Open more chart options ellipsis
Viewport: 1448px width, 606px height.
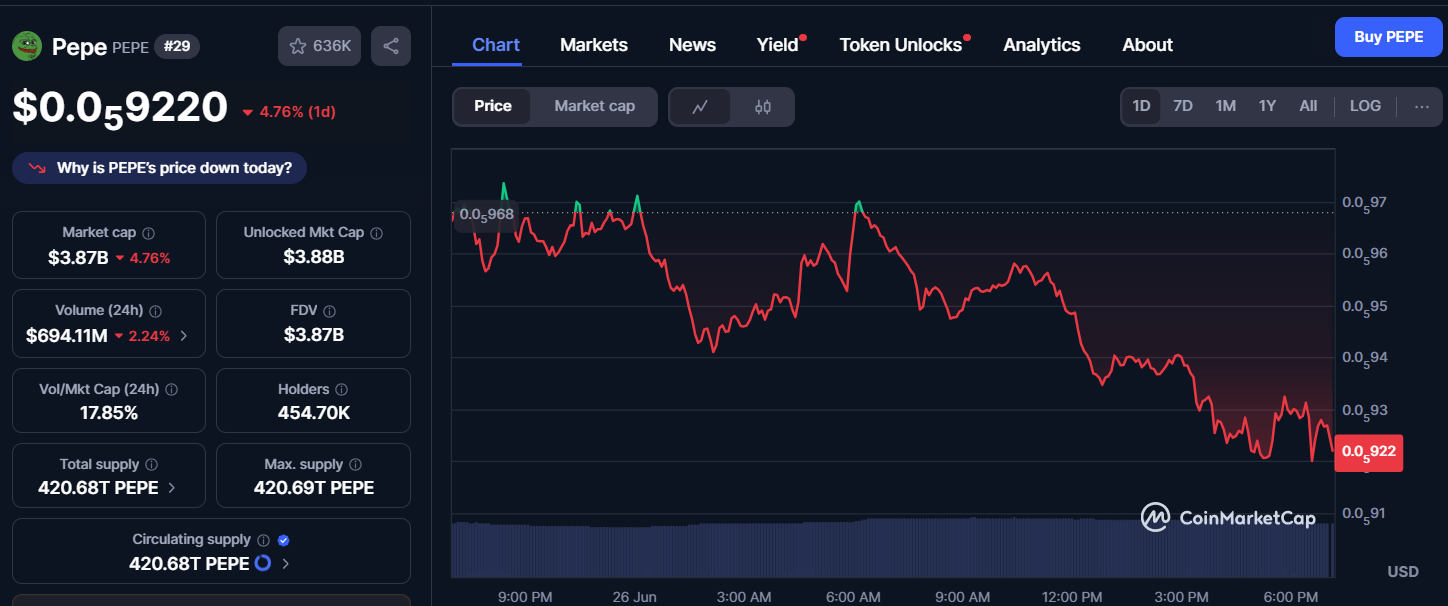1422,106
